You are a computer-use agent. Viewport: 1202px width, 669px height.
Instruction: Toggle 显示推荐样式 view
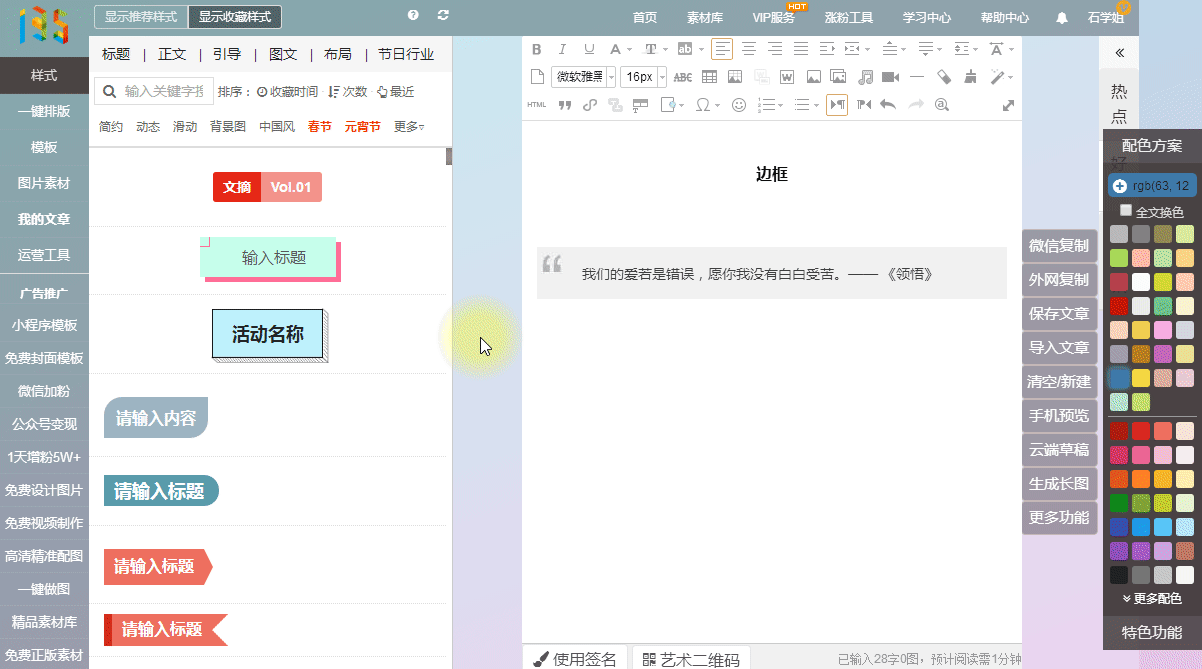[x=140, y=17]
